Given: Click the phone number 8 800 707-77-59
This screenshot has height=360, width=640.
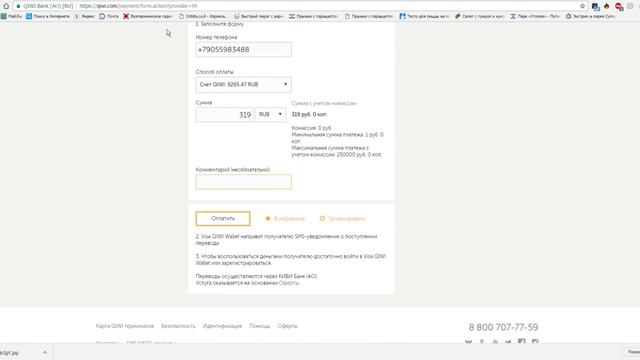Looking at the screenshot, I should [x=503, y=327].
